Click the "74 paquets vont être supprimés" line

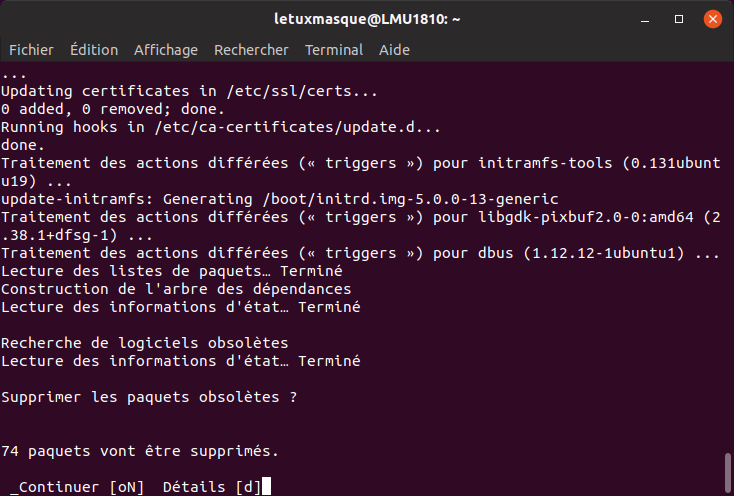(140, 451)
